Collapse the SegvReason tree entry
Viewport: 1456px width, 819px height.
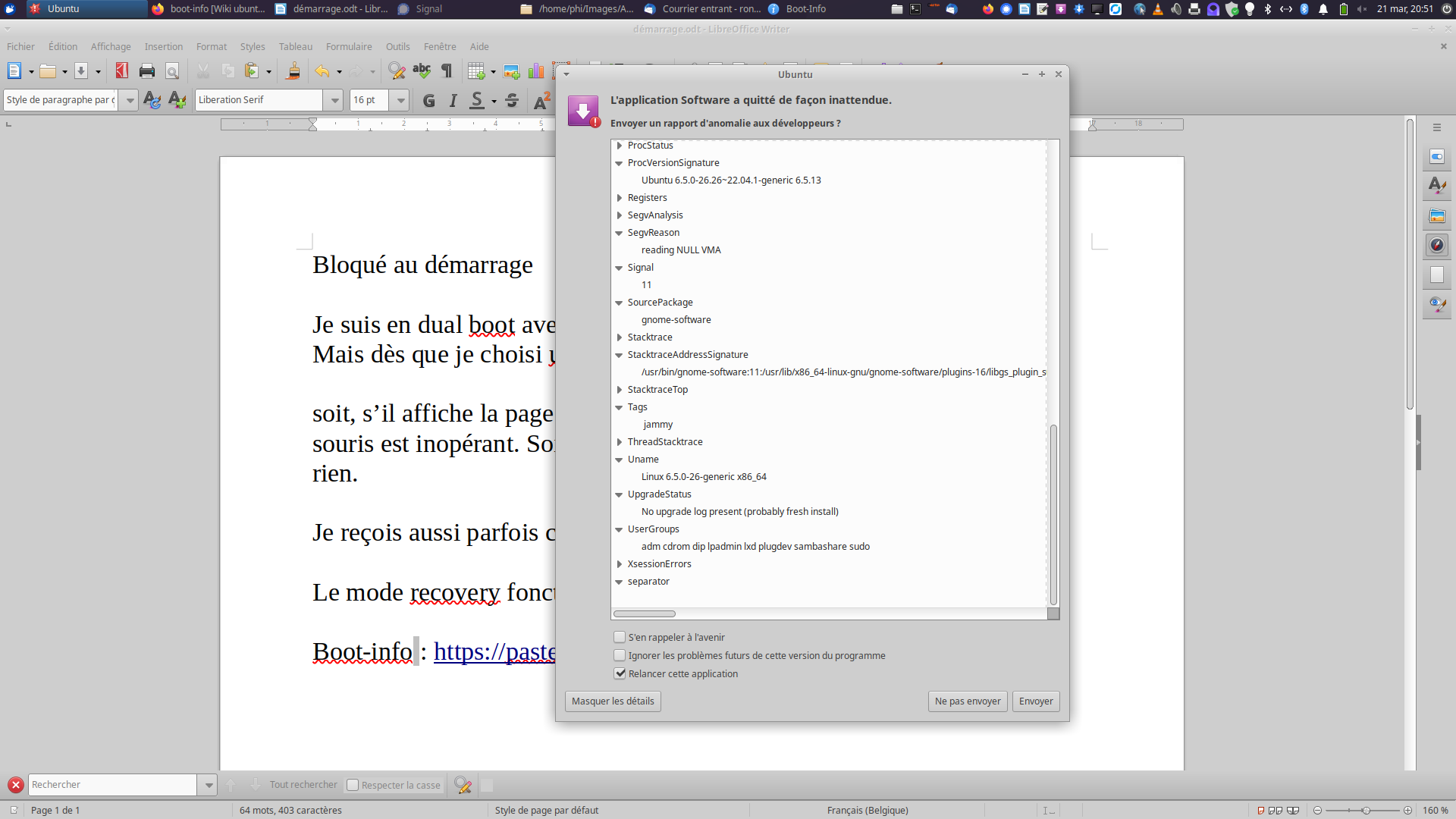point(620,233)
